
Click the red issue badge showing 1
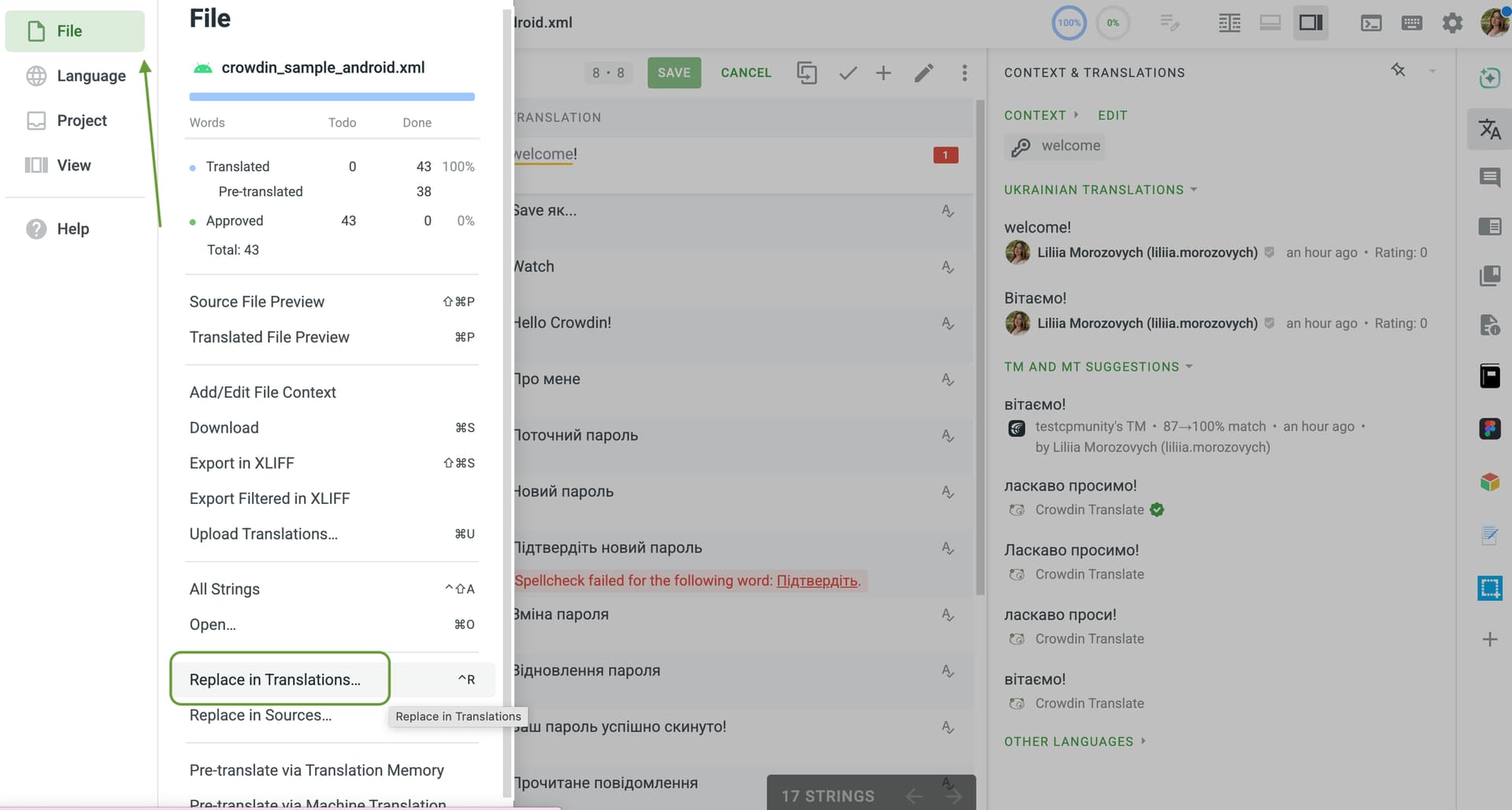pyautogui.click(x=945, y=155)
